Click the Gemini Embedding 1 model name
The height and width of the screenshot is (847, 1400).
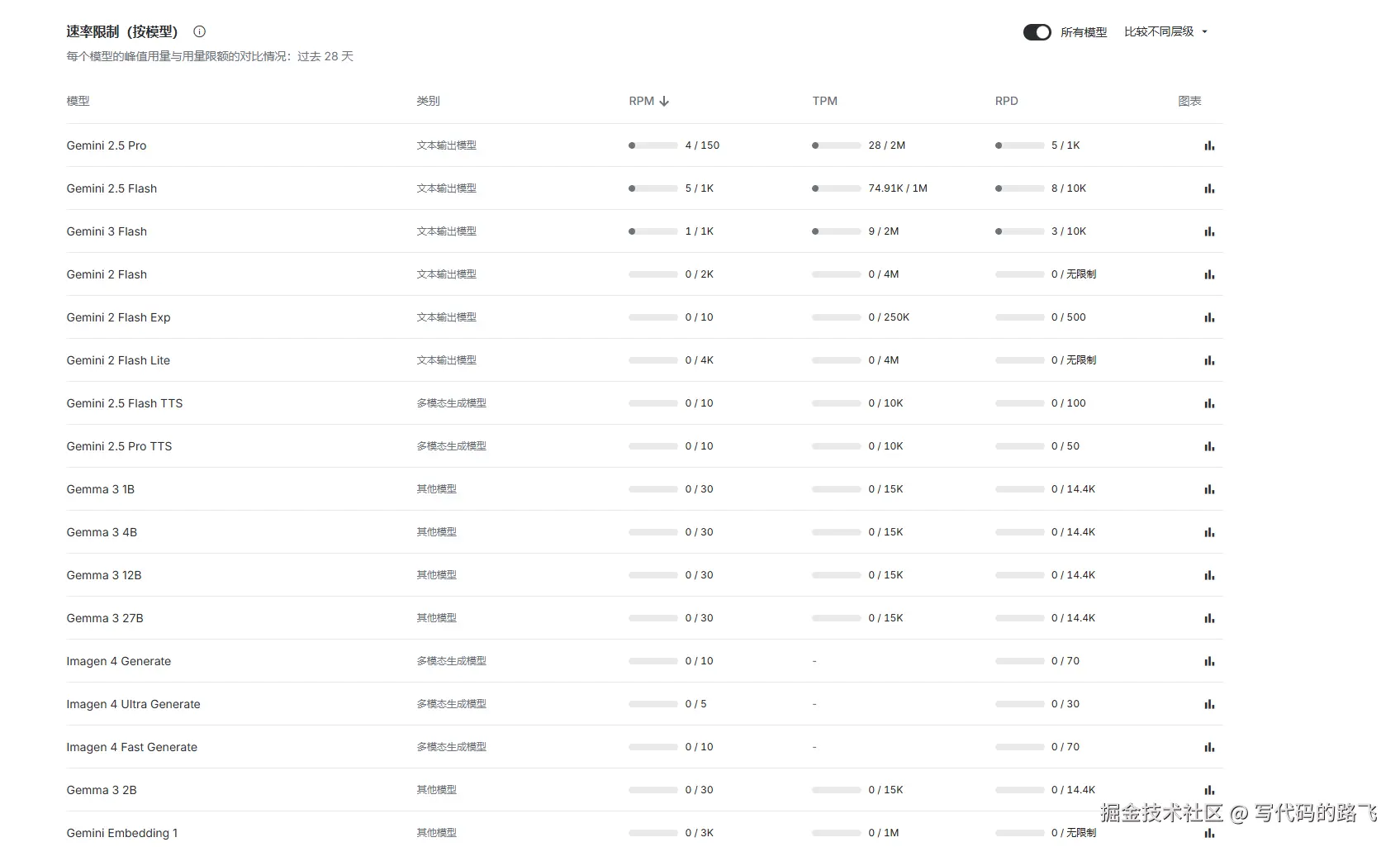122,833
